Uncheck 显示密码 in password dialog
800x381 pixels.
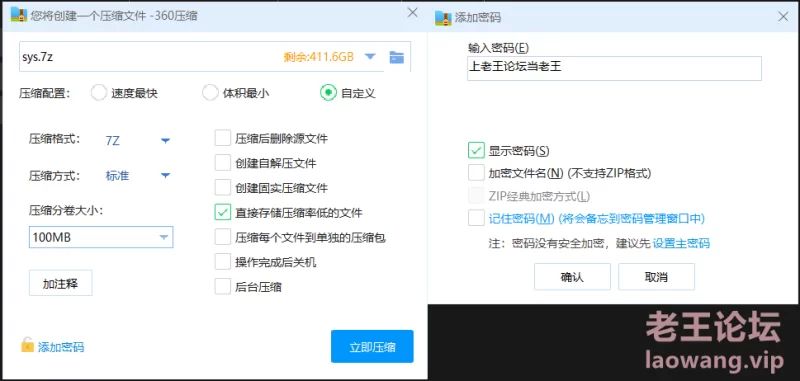[x=476, y=150]
